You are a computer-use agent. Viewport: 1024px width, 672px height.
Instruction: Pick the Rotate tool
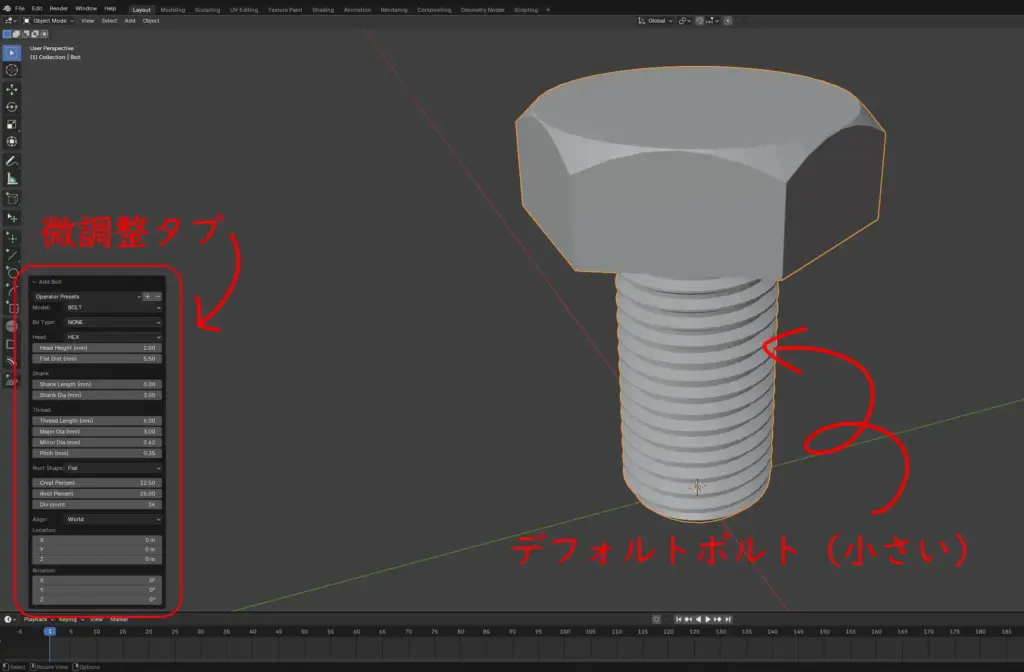pyautogui.click(x=12, y=107)
